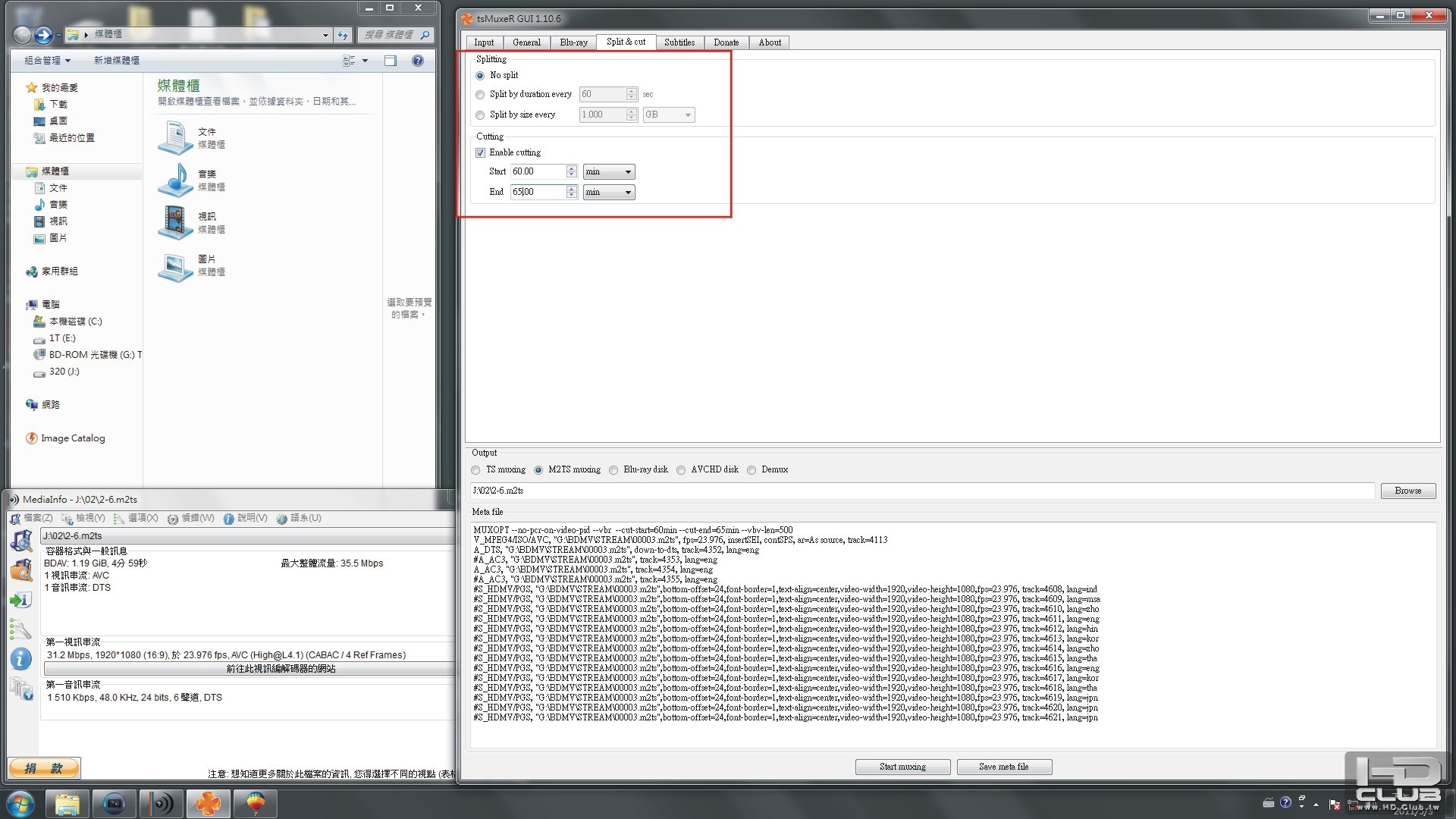Open the Donate tab
Image resolution: width=1456 pixels, height=819 pixels.
726,42
